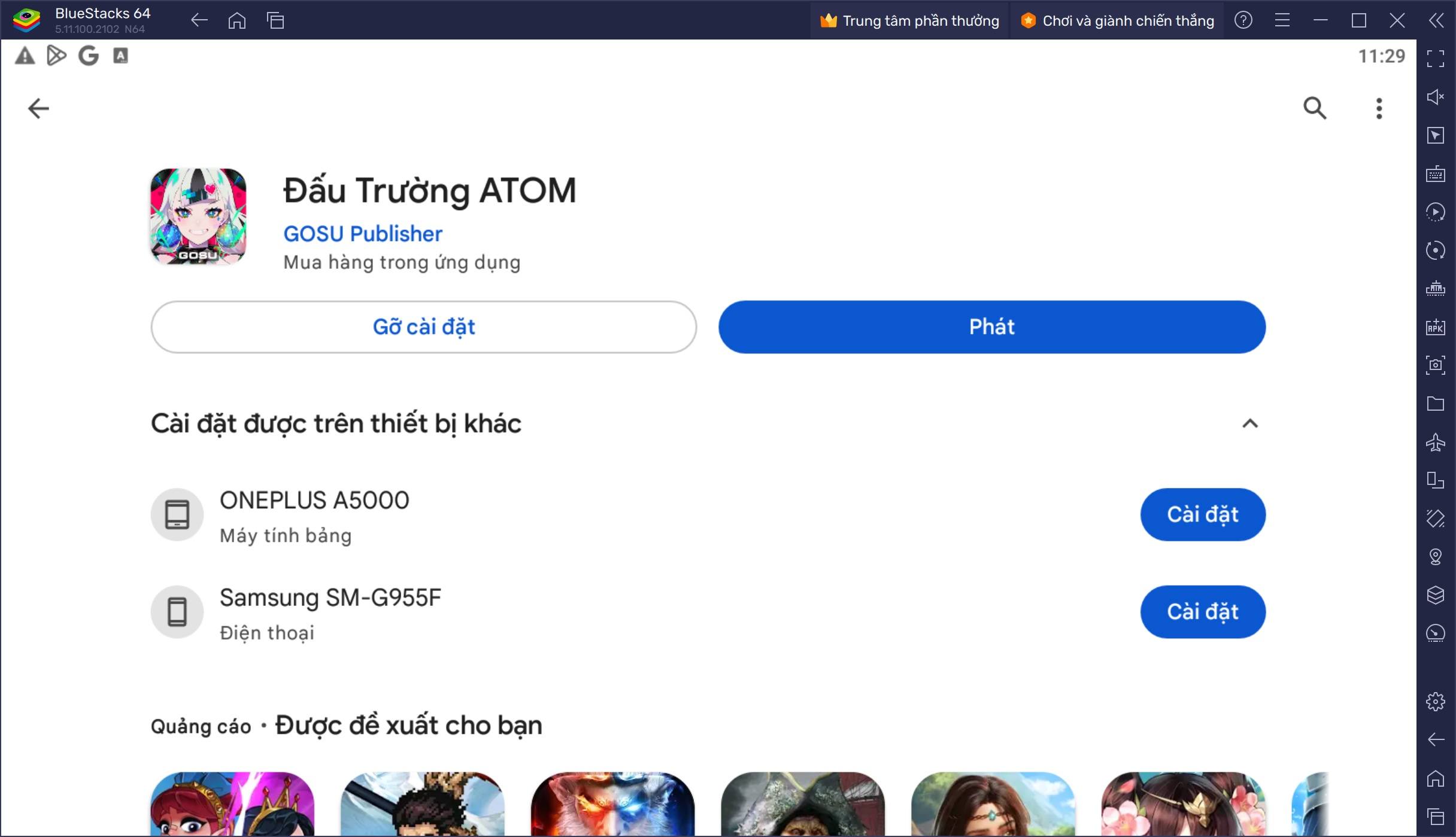The width and height of the screenshot is (1456, 837).
Task: Click the BlueStacks search icon
Action: tap(1314, 107)
